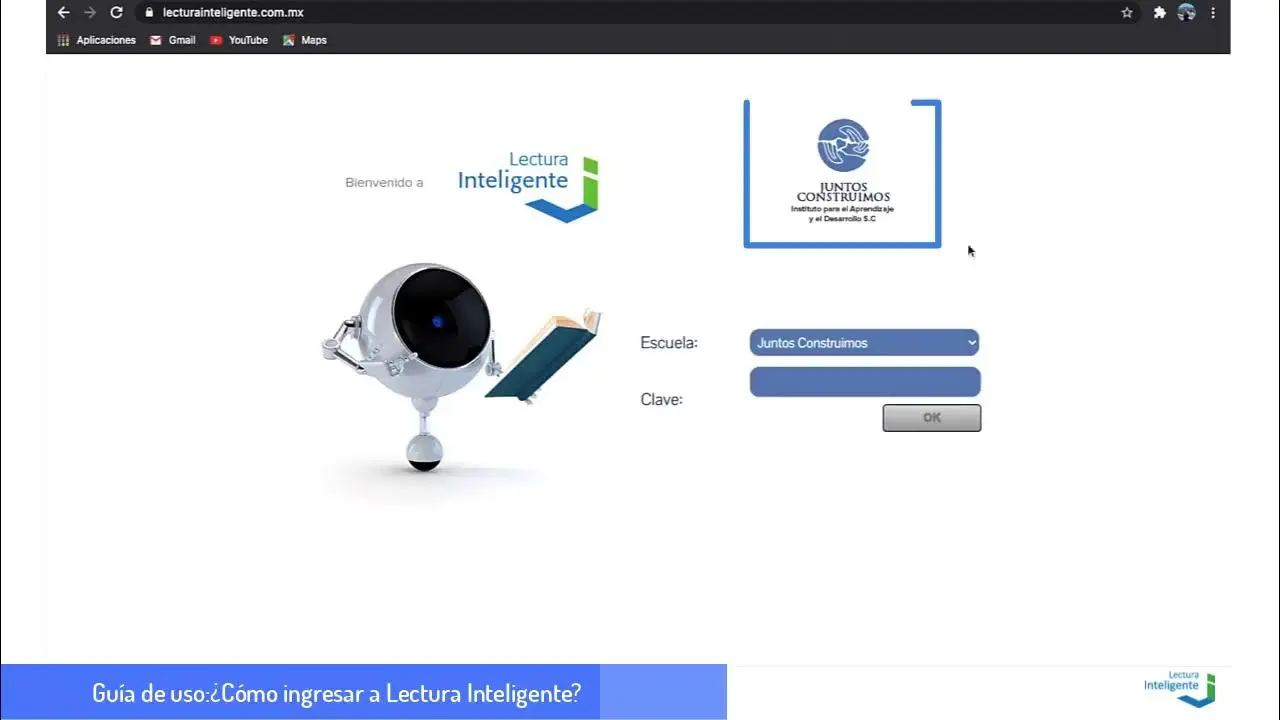The height and width of the screenshot is (720, 1280).
Task: Click the lock icon beside the URL
Action: pyautogui.click(x=148, y=13)
